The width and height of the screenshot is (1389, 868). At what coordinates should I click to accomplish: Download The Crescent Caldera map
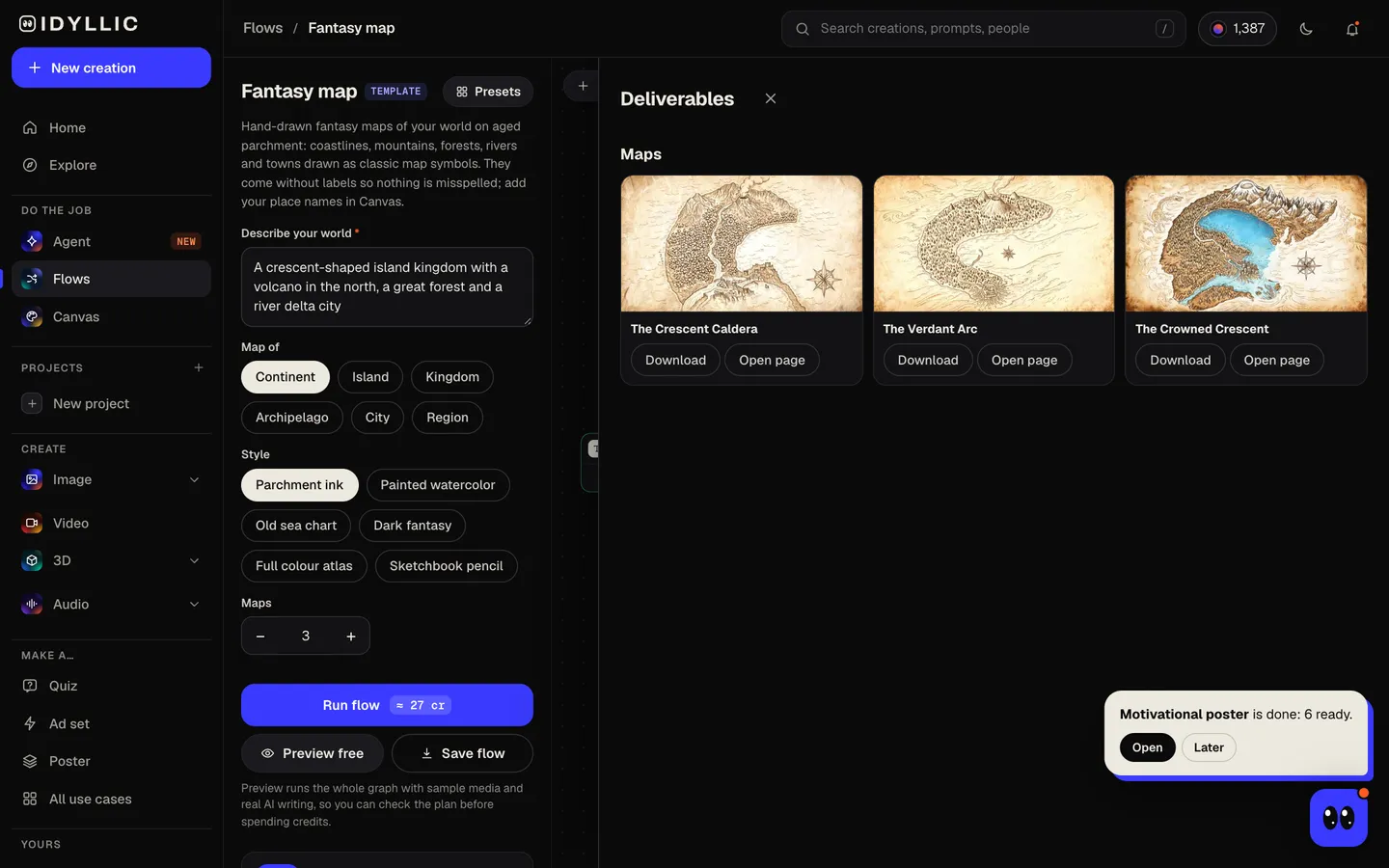point(675,360)
